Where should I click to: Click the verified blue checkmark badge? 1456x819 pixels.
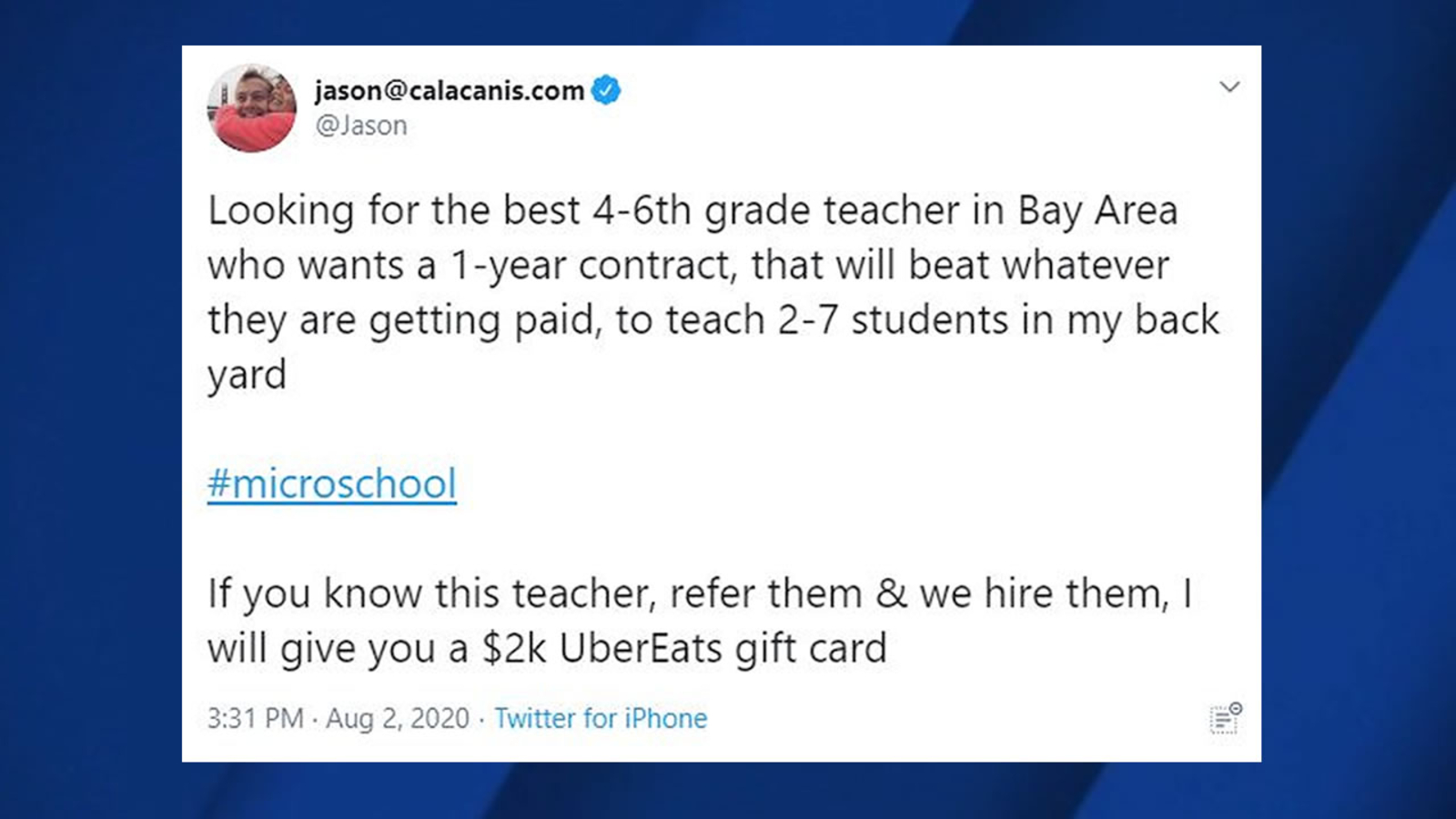click(606, 90)
